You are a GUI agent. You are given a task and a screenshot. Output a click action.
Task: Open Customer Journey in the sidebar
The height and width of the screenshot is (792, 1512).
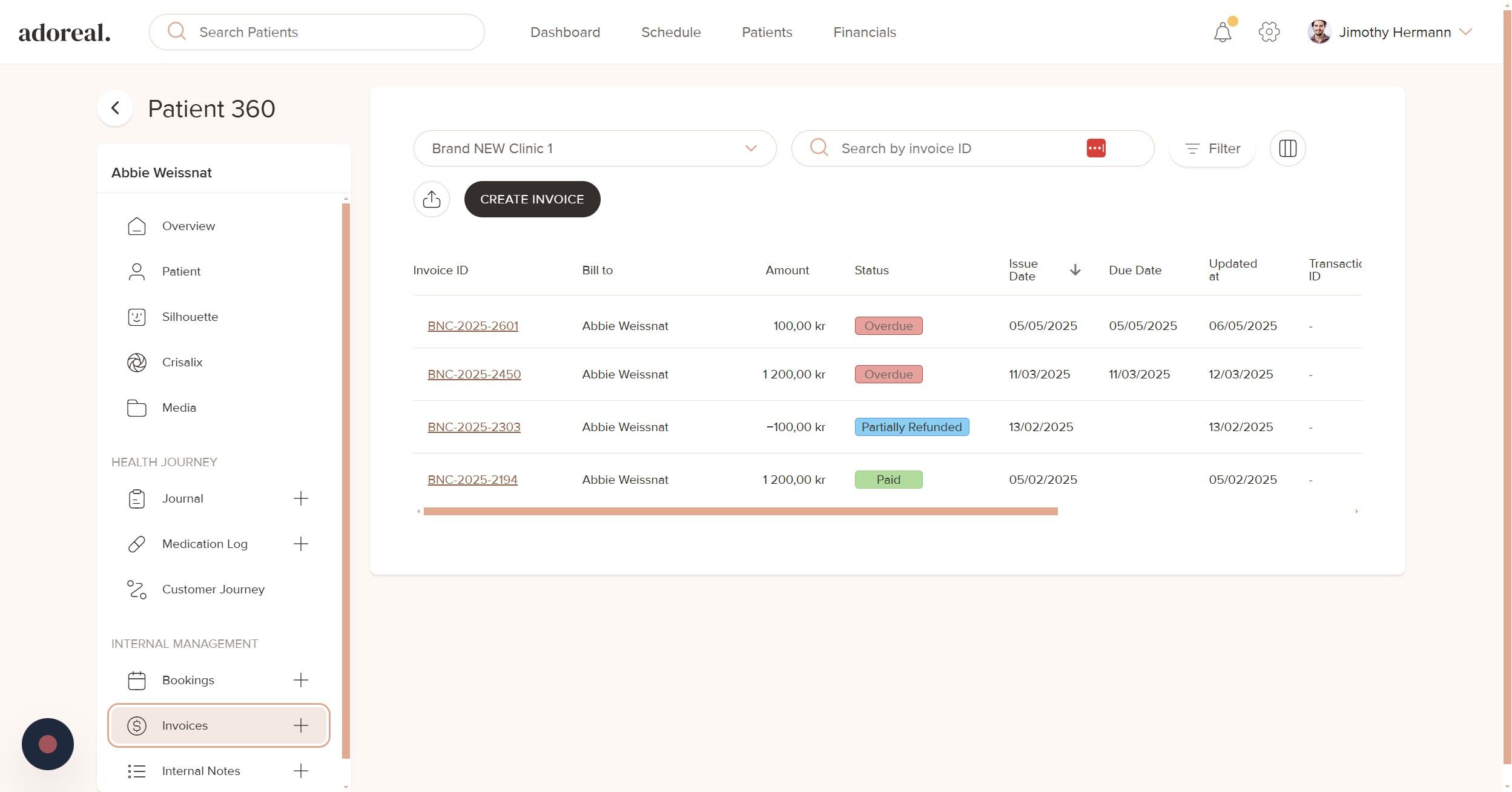(x=213, y=589)
